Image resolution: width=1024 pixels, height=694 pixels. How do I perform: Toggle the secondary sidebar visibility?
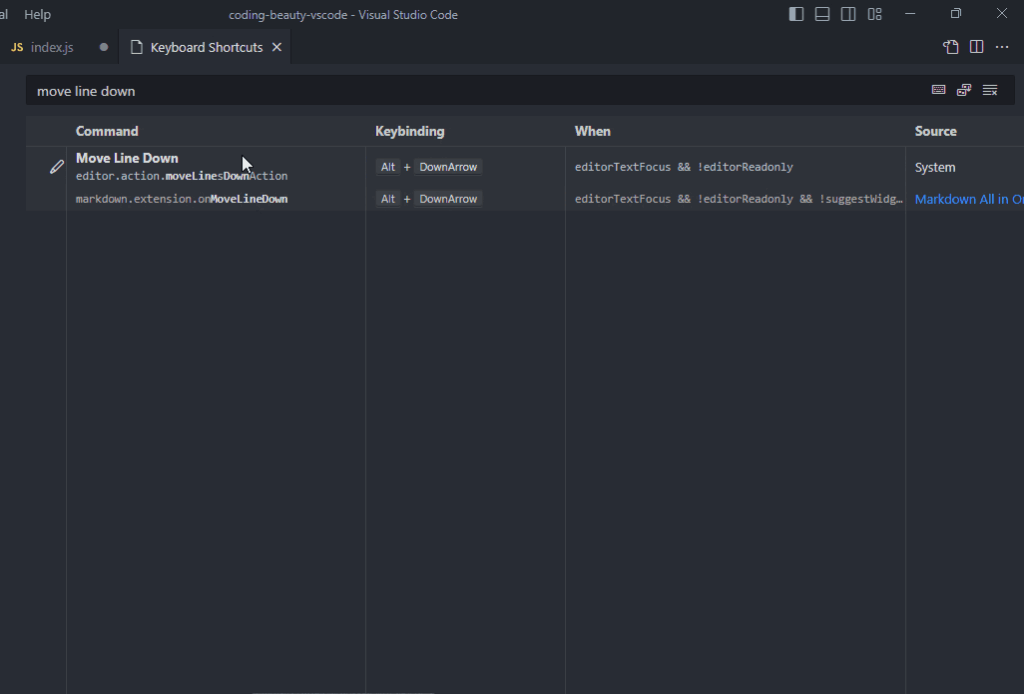tap(848, 14)
